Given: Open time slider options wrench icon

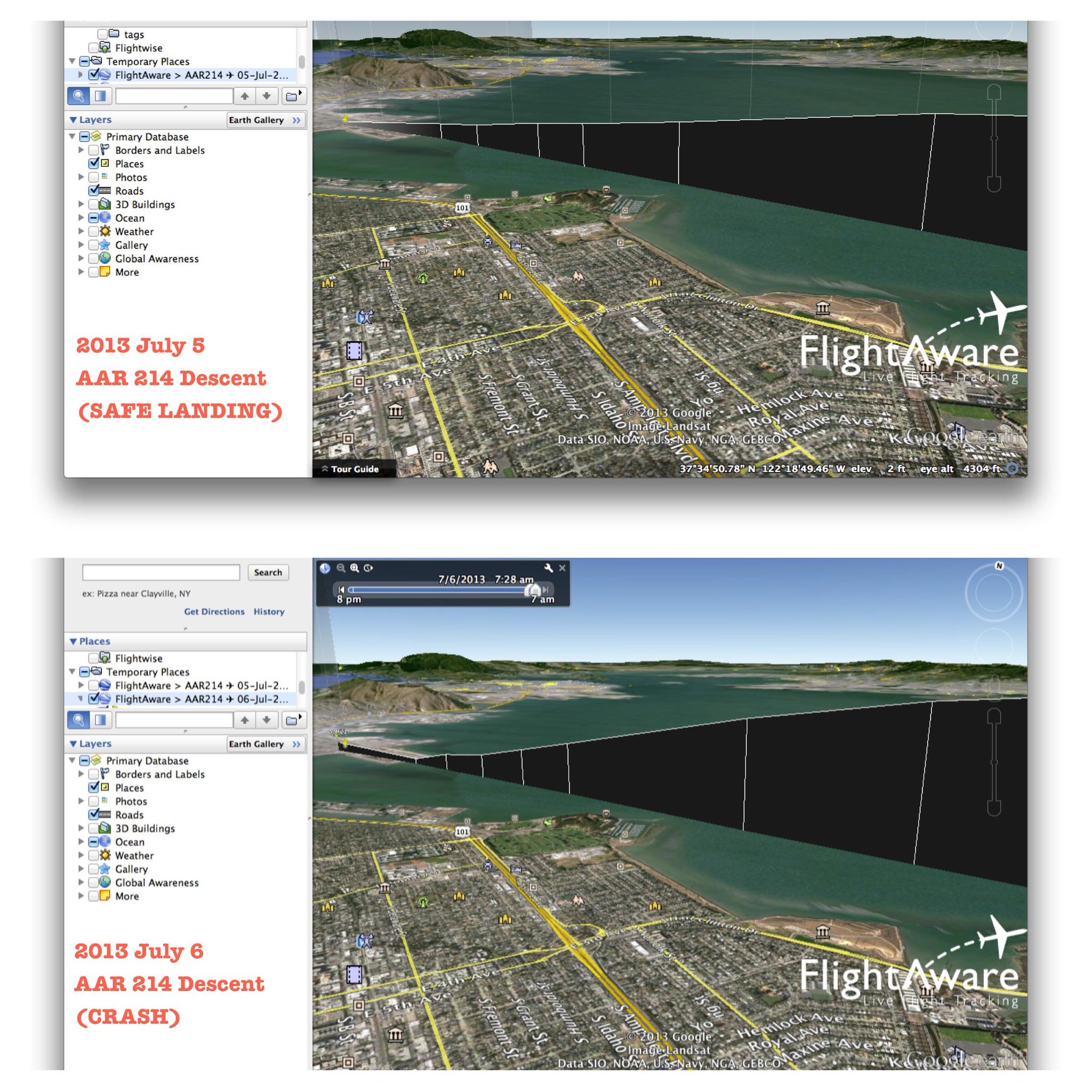Looking at the screenshot, I should [x=548, y=568].
